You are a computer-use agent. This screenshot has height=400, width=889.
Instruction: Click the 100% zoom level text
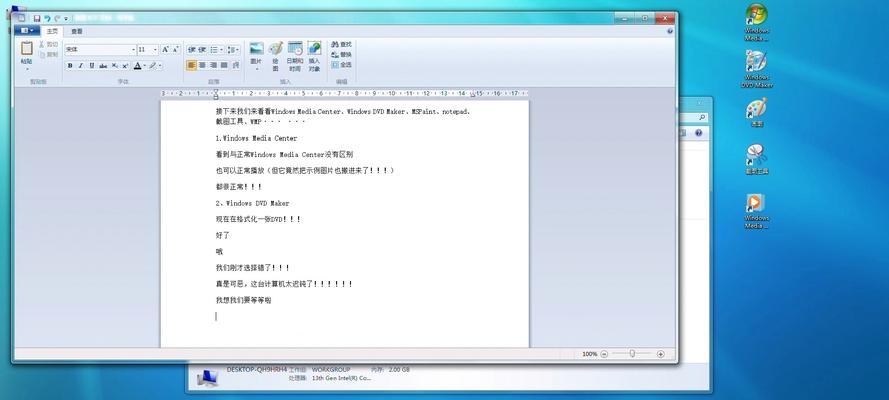(590, 354)
